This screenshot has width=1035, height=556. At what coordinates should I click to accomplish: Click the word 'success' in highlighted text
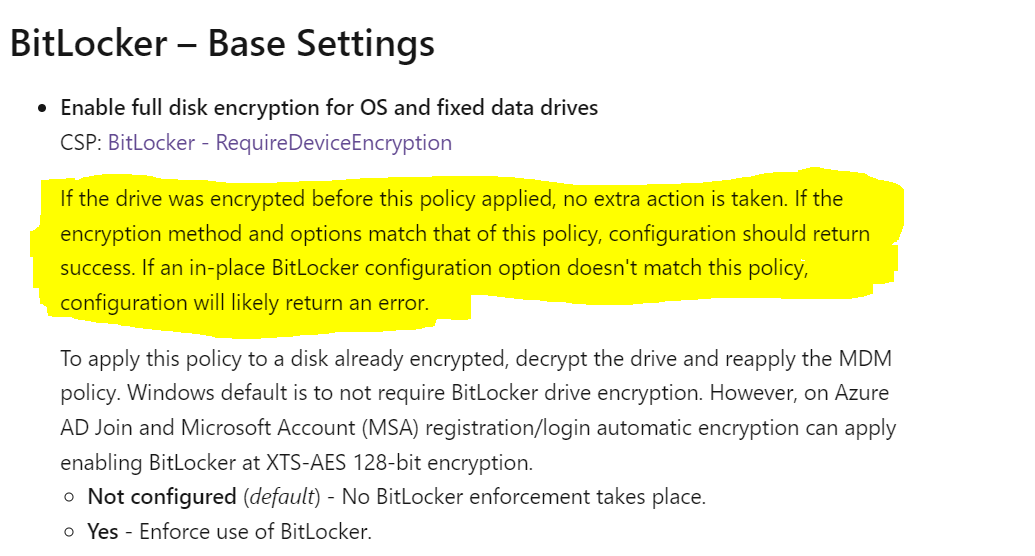[97, 268]
